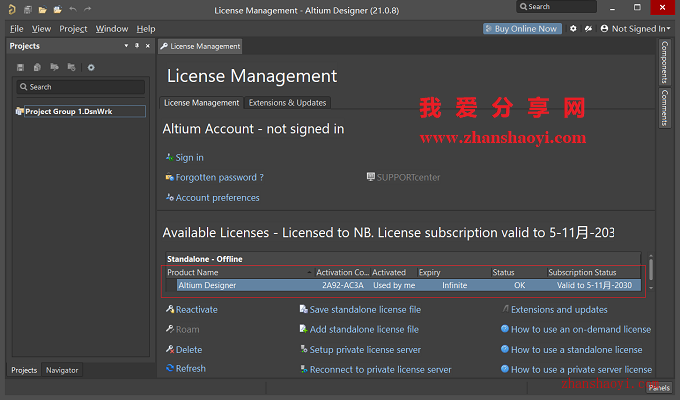Screen dimensions: 680x400
Task: Click the license list vertical scrollbar
Action: 651,272
